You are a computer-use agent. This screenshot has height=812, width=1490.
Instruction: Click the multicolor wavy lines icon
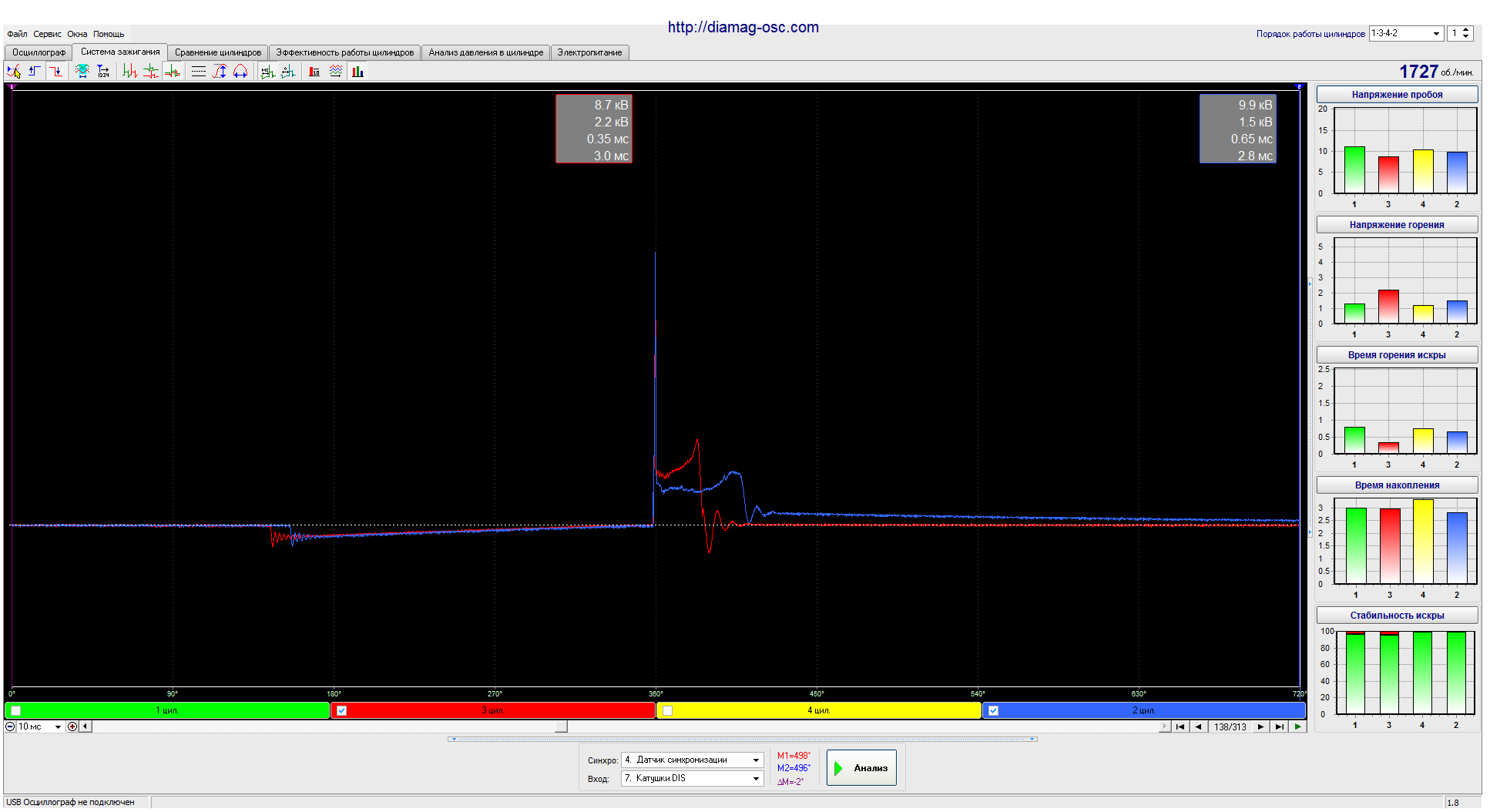click(336, 72)
